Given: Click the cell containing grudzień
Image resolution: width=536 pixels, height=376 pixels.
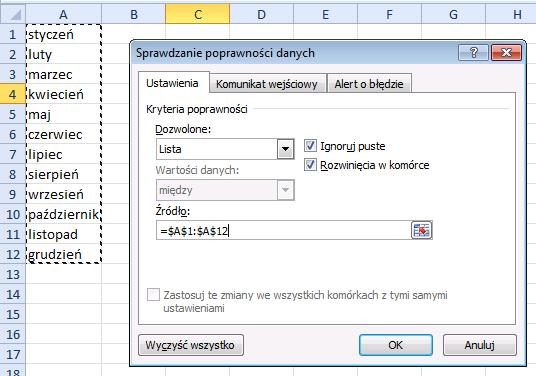Looking at the screenshot, I should coord(64,254).
